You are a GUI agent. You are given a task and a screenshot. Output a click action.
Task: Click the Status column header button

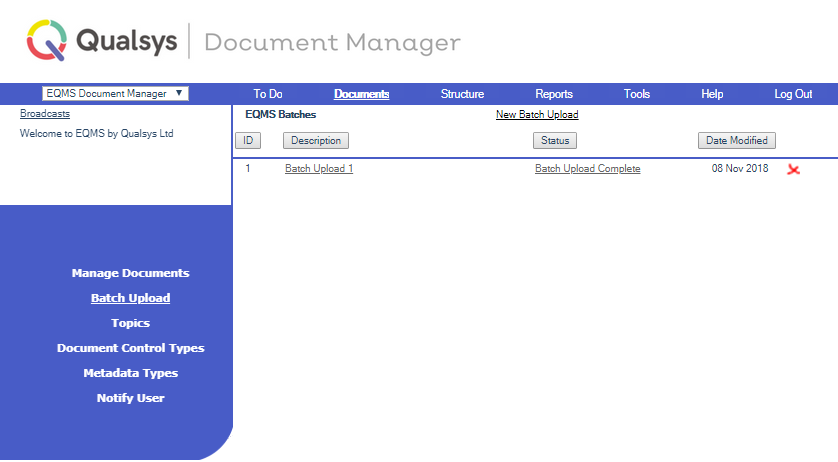(x=554, y=141)
